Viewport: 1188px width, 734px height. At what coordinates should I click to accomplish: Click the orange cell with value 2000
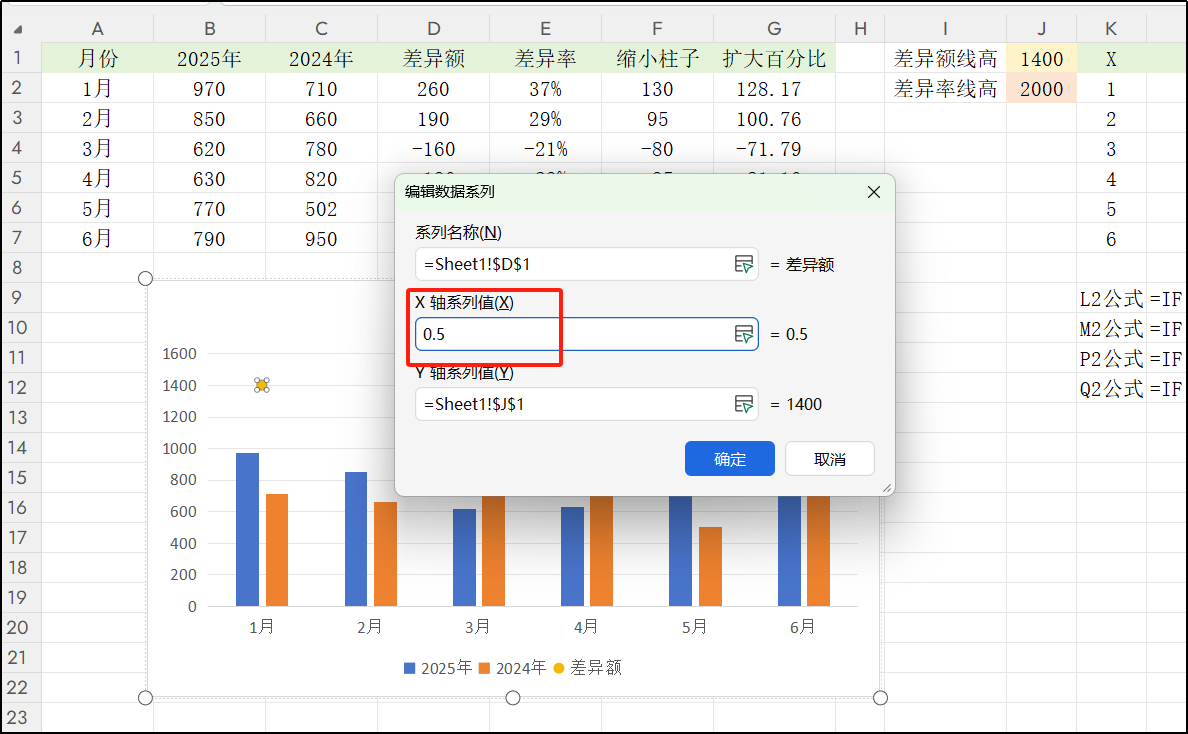pos(1041,89)
